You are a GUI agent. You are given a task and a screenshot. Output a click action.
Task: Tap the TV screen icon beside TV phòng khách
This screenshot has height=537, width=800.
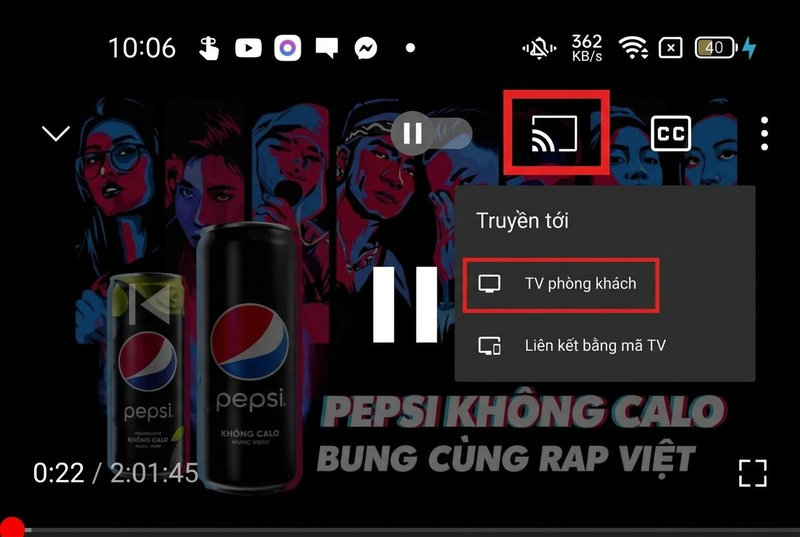[489, 284]
